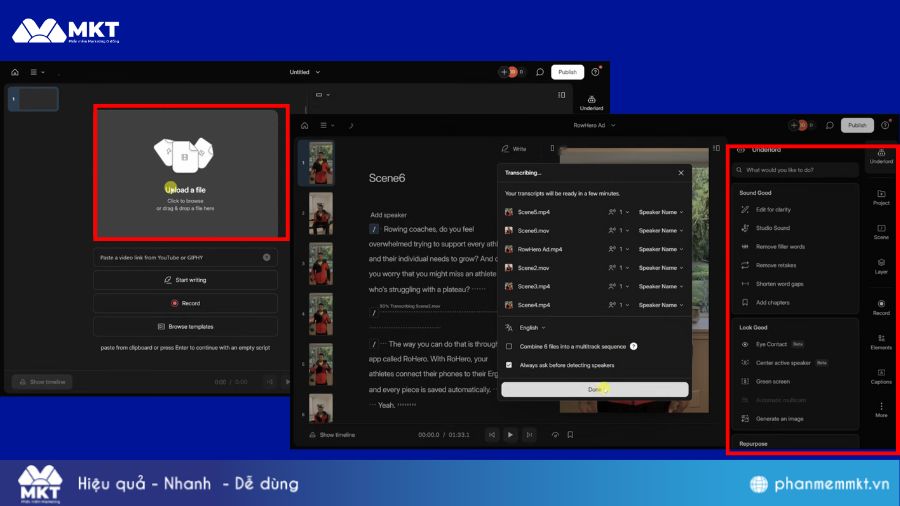Open Browse templates
This screenshot has height=506, width=900.
(x=185, y=326)
